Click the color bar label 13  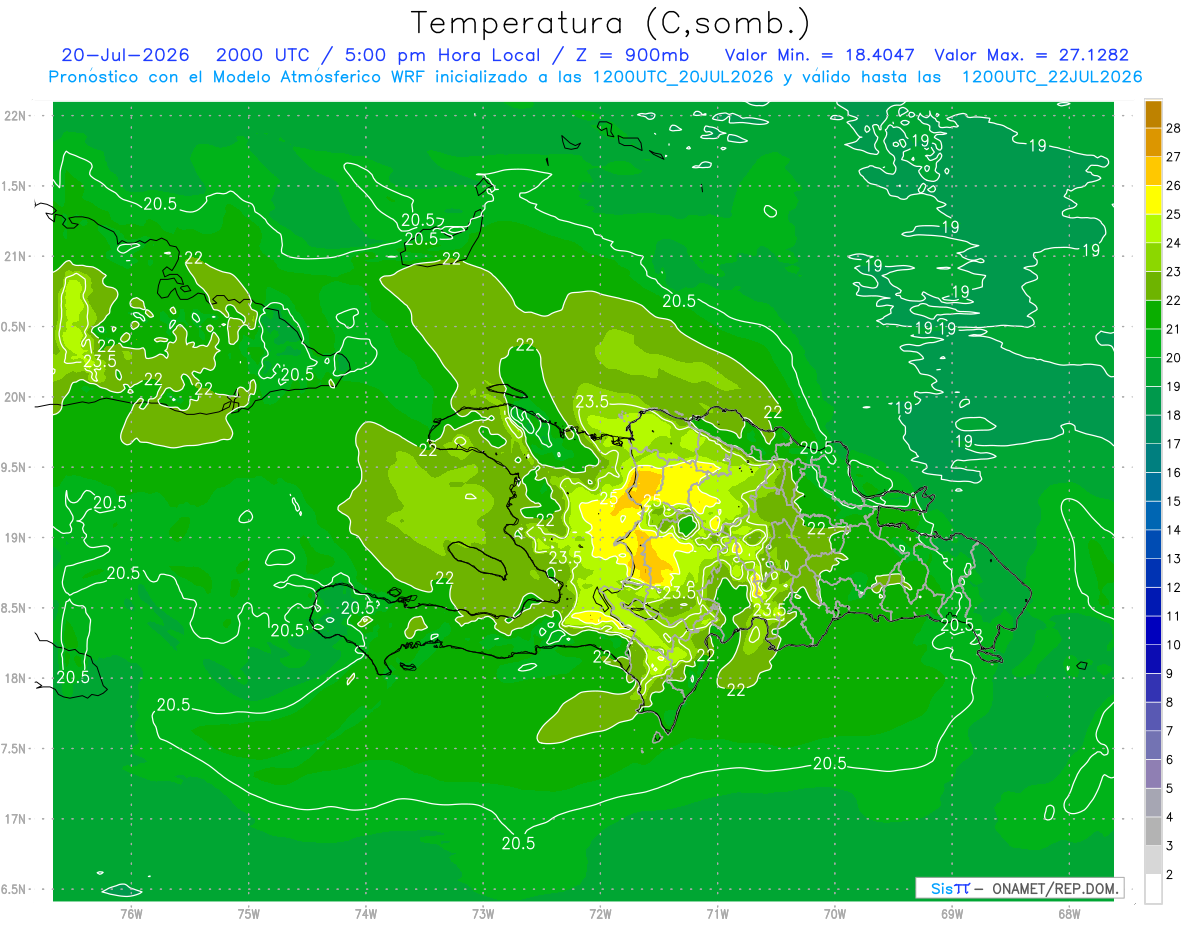tap(1173, 558)
